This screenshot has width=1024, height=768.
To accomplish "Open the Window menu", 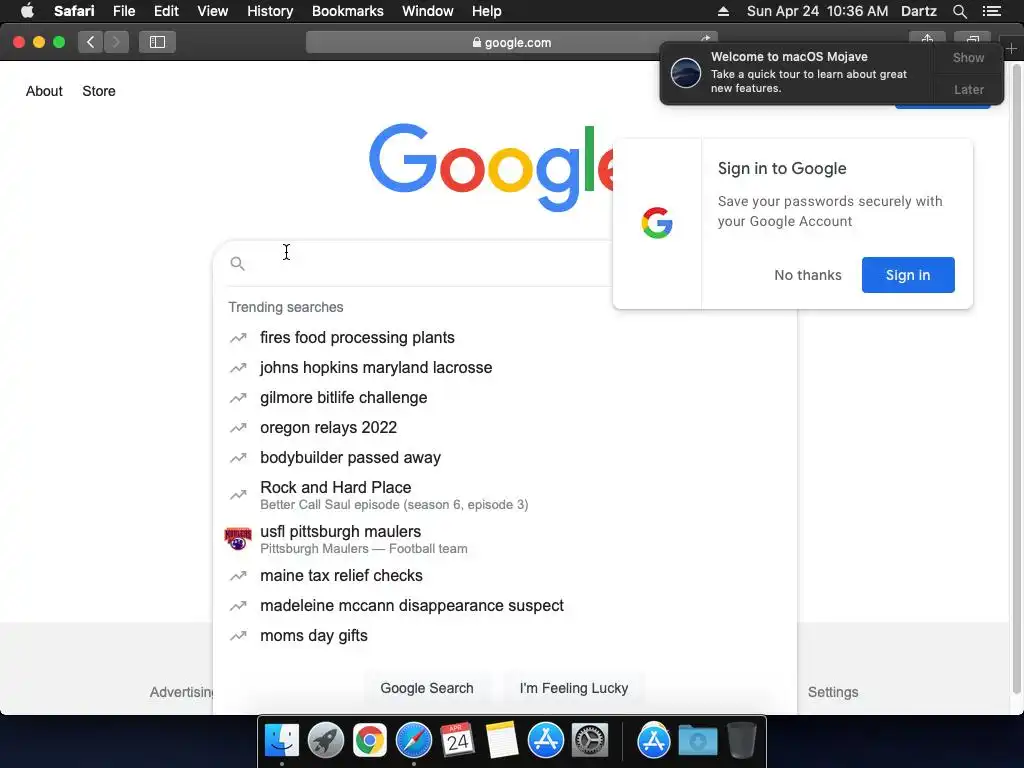I will (x=428, y=11).
